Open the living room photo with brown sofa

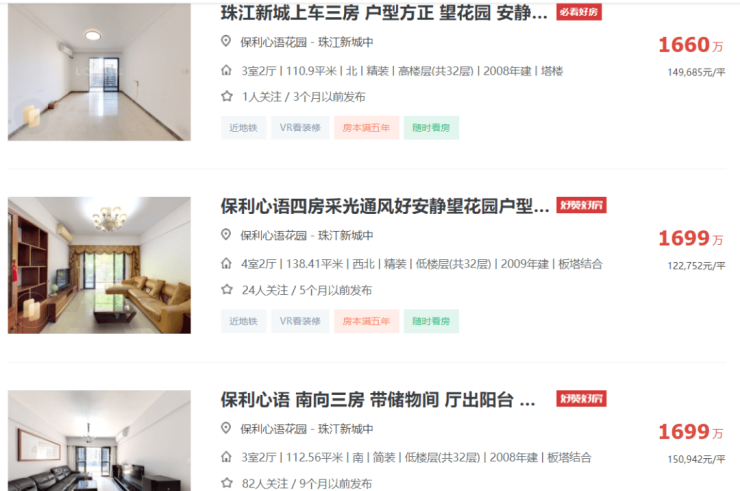click(x=99, y=265)
